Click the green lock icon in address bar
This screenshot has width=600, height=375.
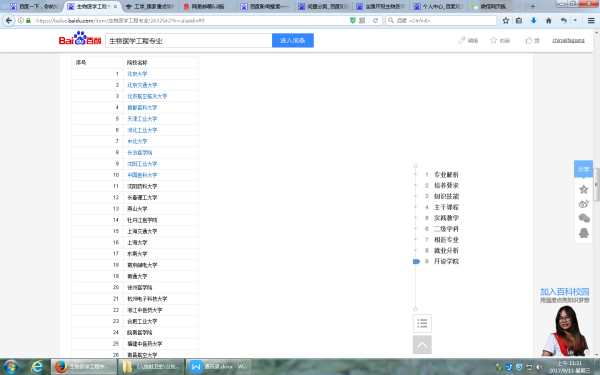click(x=28, y=21)
